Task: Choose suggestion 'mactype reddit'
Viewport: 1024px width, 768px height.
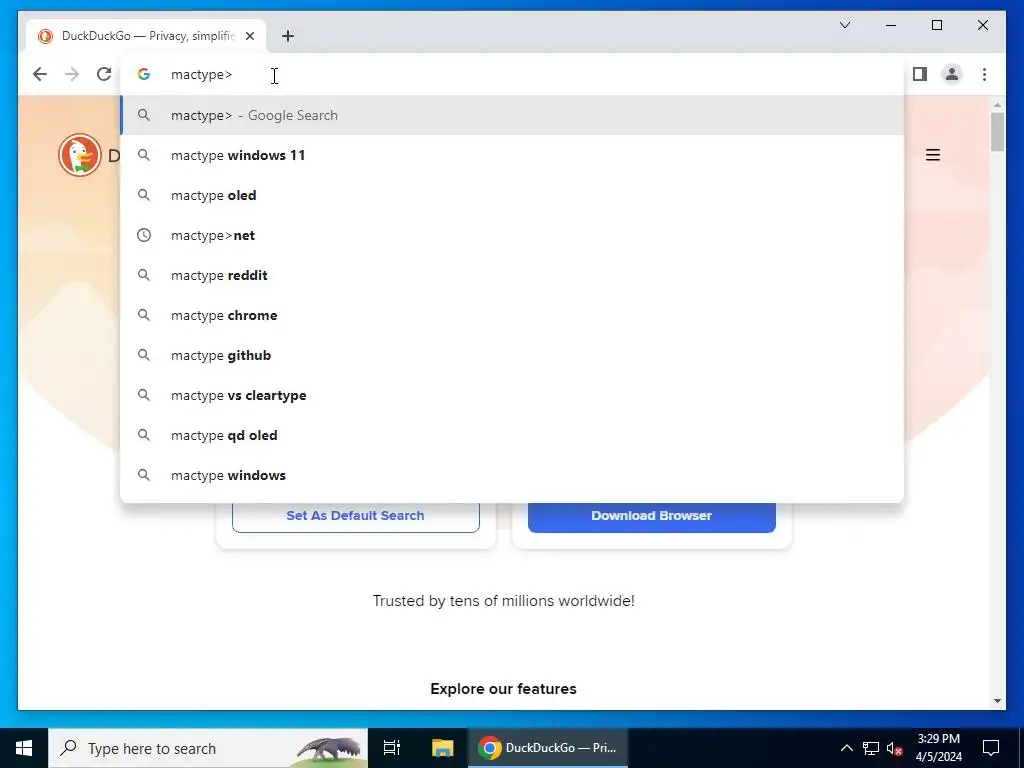Action: click(x=513, y=275)
